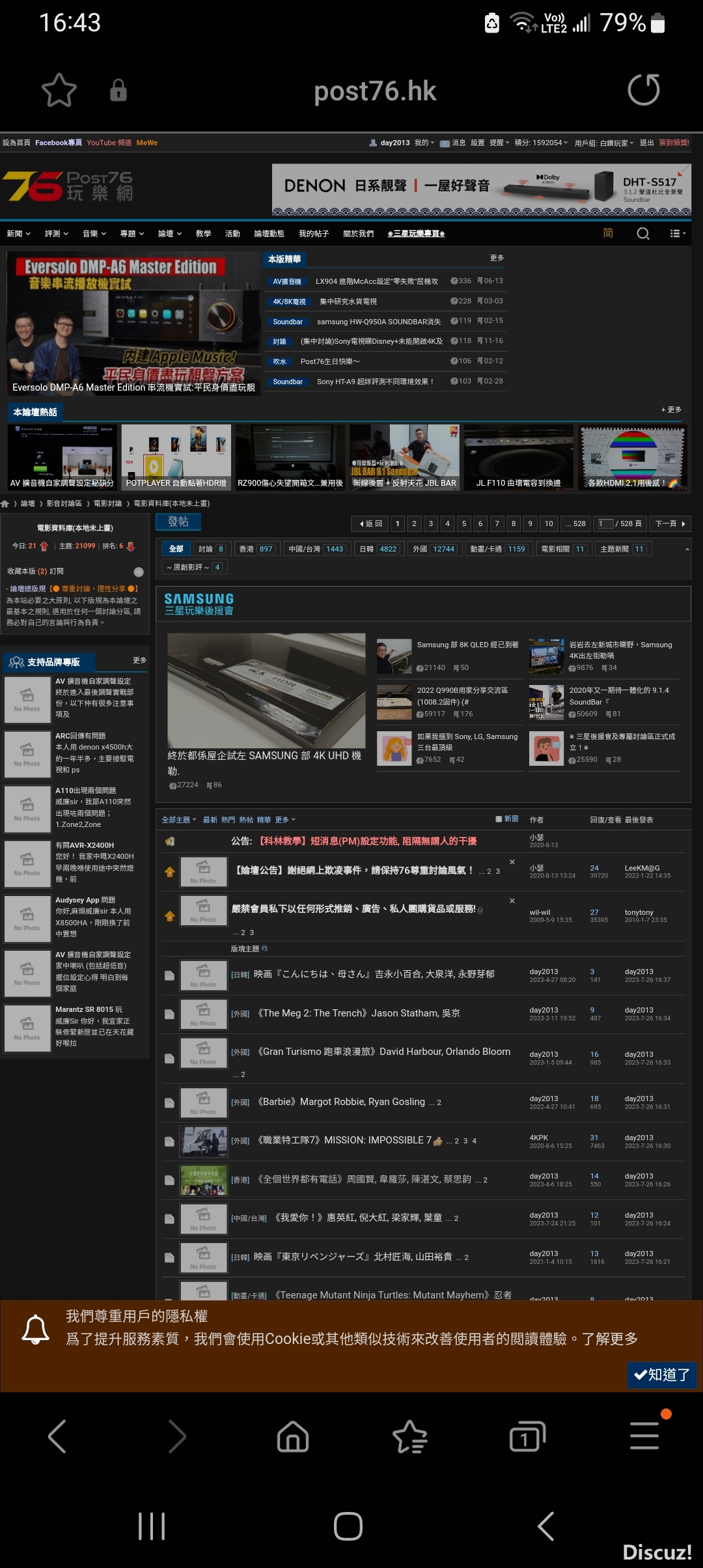This screenshot has width=703, height=1568.
Task: Expand the 論壇 nav dropdown
Action: tap(170, 234)
